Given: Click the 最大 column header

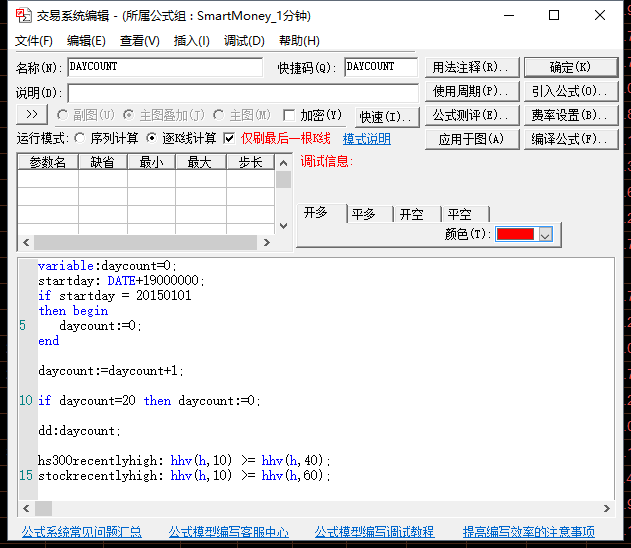Looking at the screenshot, I should click(200, 162).
